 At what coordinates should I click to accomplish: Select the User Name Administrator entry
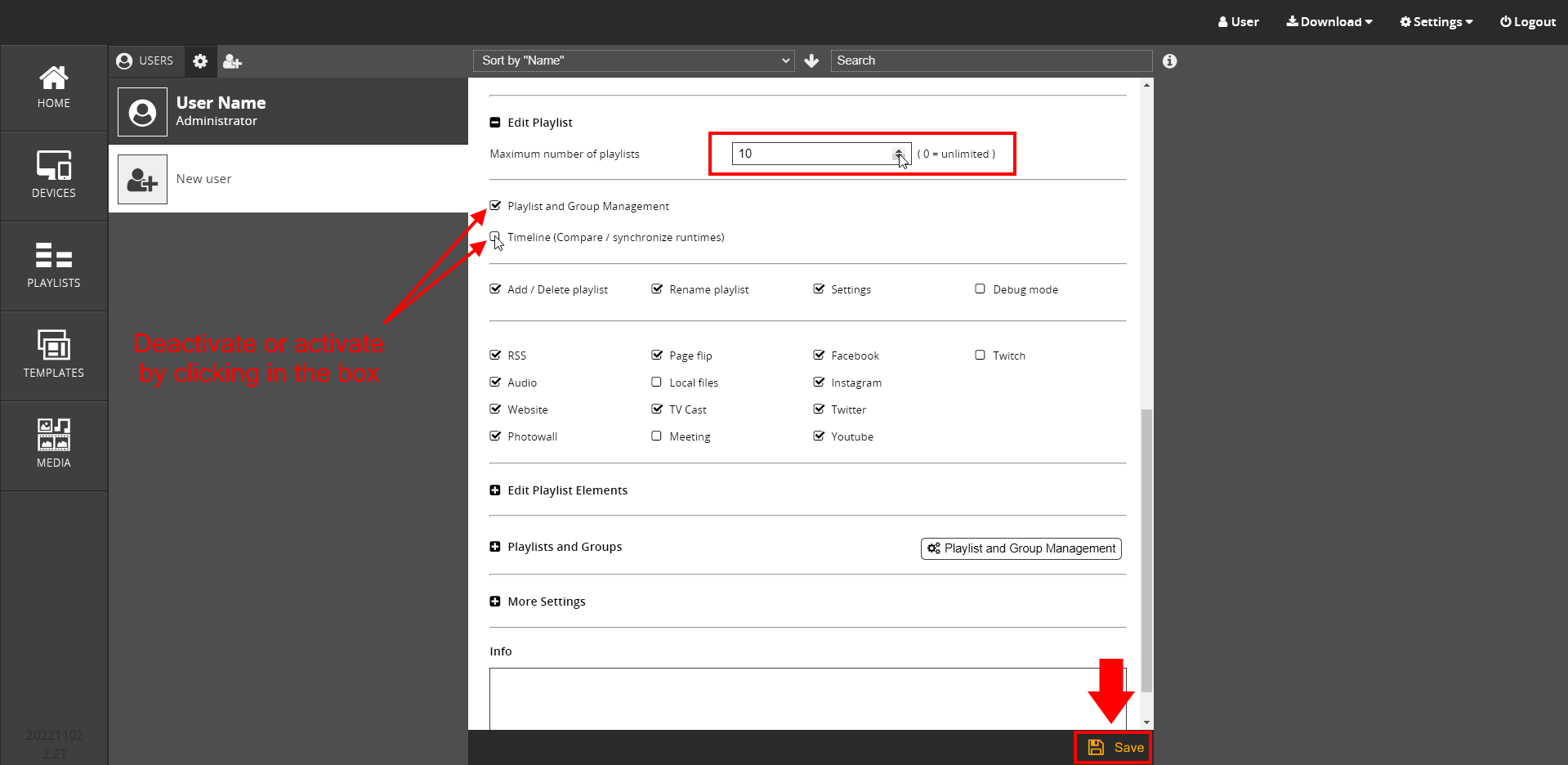pyautogui.click(x=288, y=112)
